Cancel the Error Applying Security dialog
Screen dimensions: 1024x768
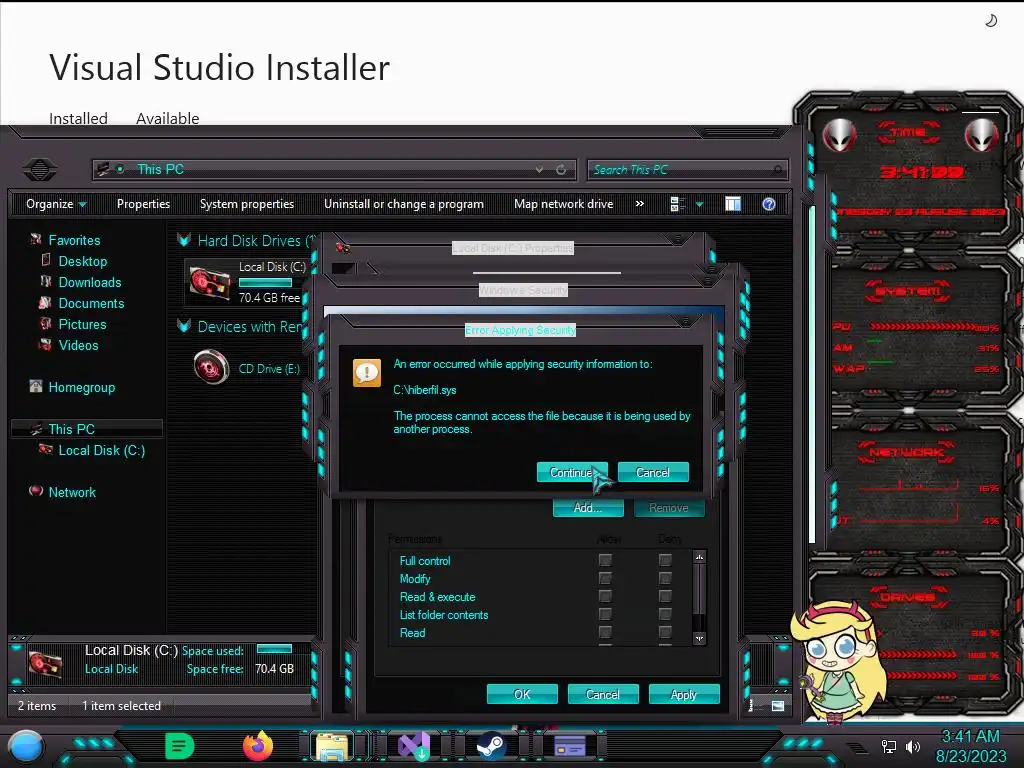click(653, 472)
